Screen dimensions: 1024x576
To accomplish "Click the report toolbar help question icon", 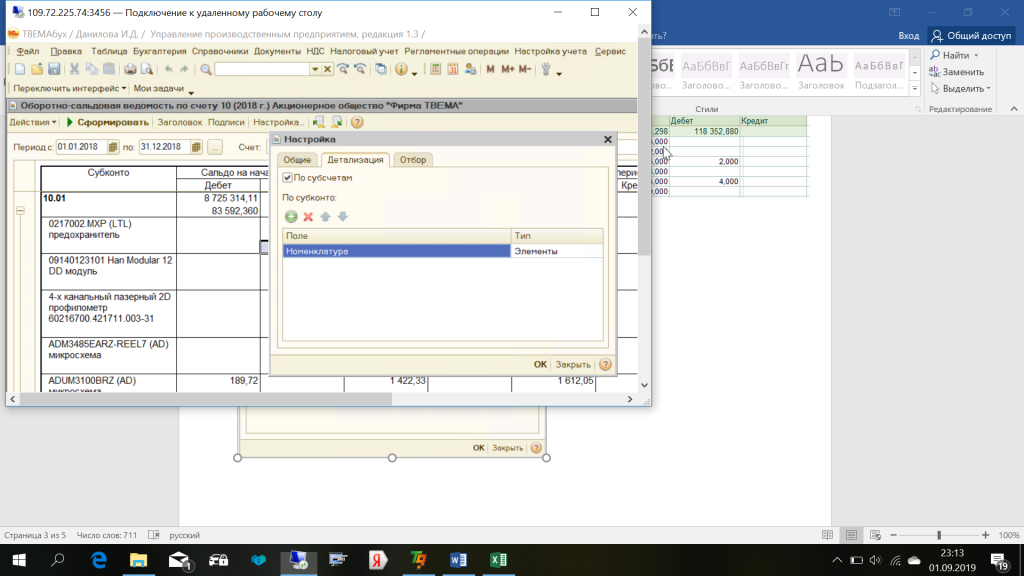I will click(357, 122).
